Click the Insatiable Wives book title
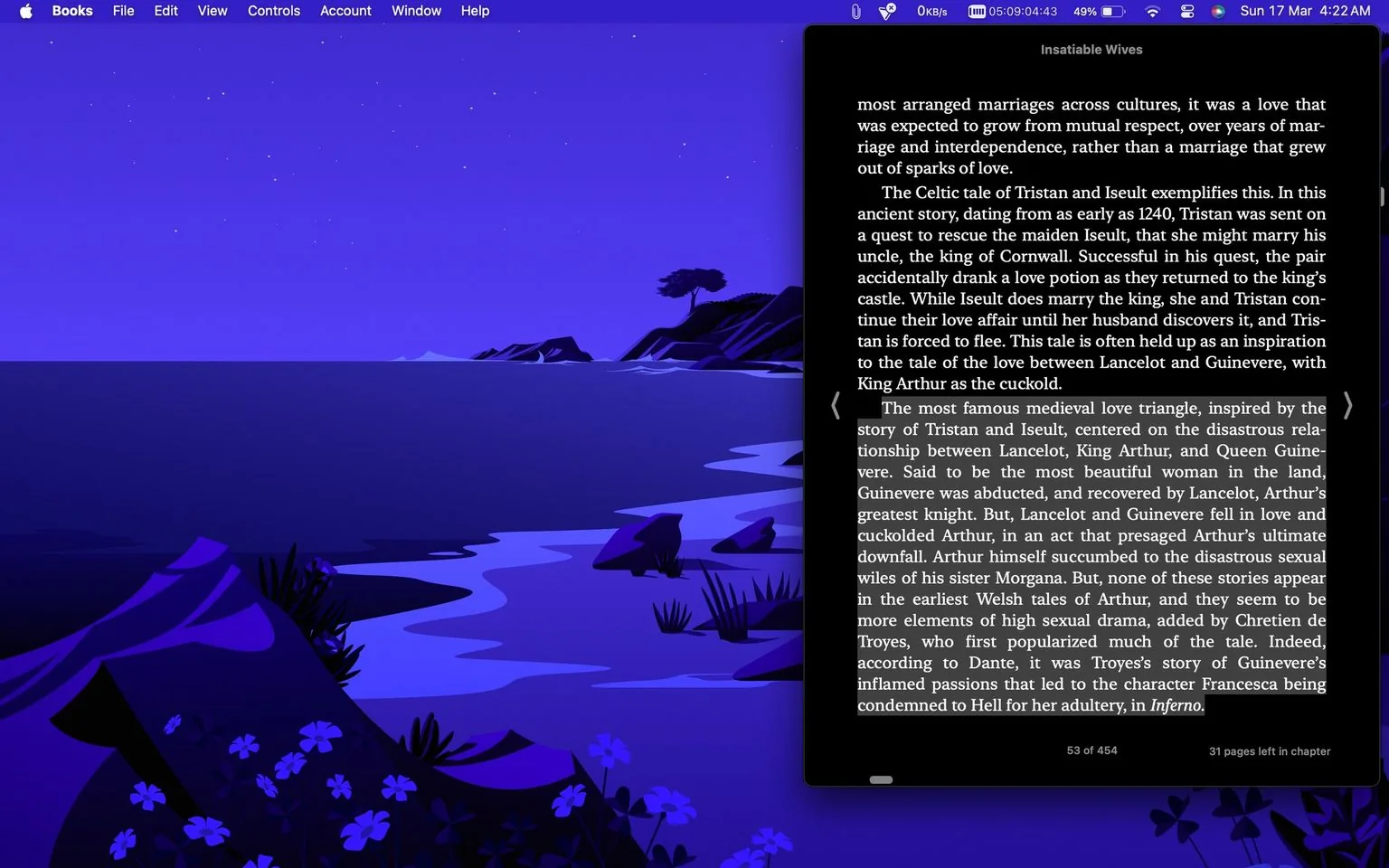This screenshot has height=868, width=1389. pyautogui.click(x=1091, y=50)
